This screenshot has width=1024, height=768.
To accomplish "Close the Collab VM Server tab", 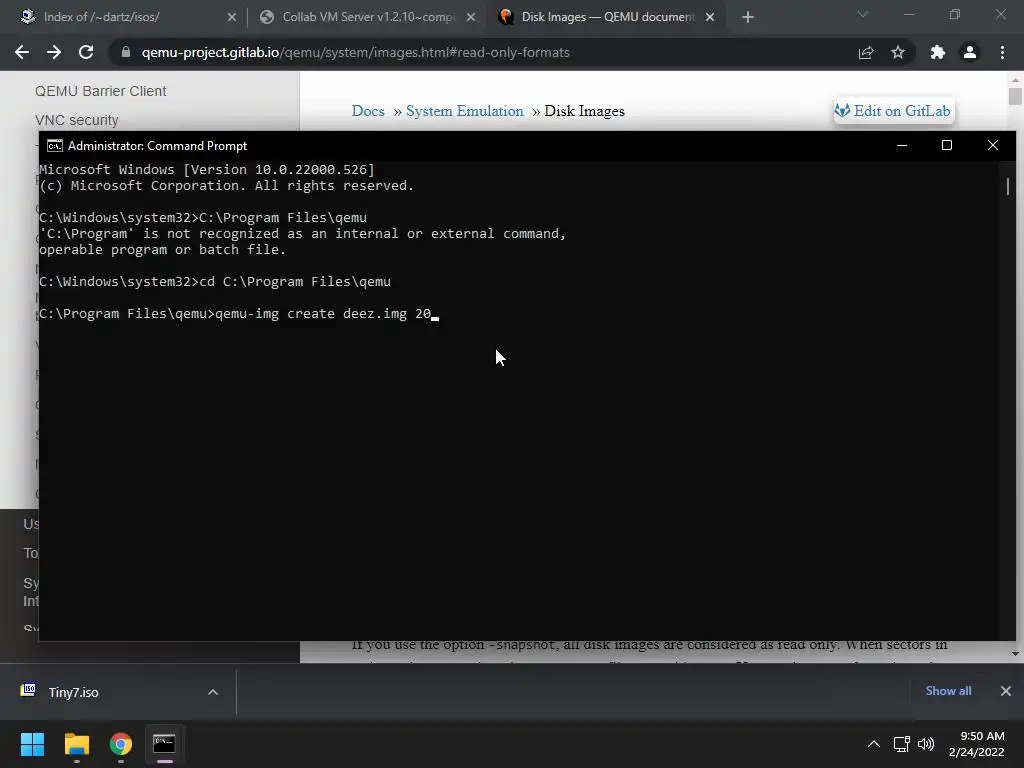I will point(471,17).
